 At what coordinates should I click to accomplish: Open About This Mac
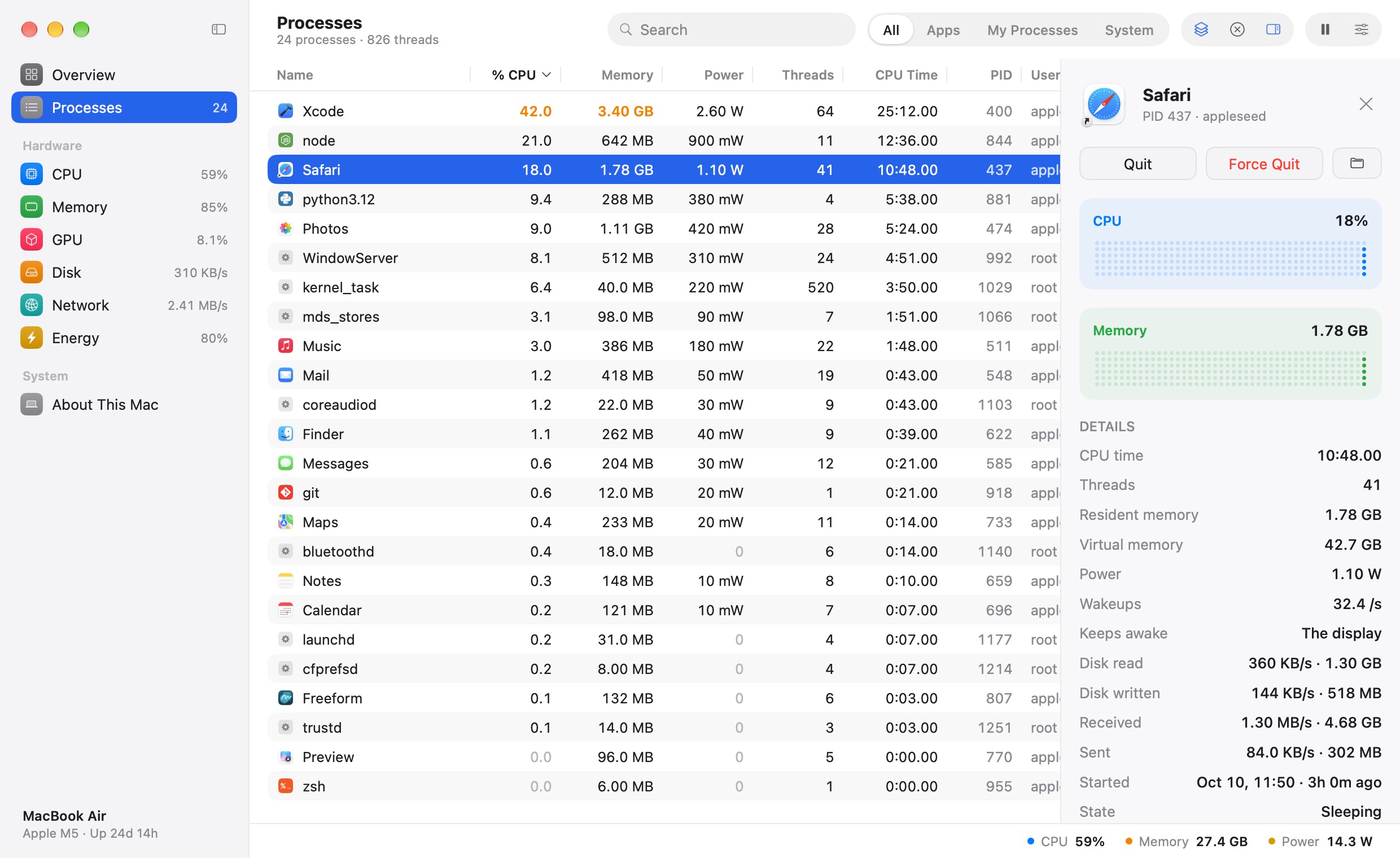124,405
